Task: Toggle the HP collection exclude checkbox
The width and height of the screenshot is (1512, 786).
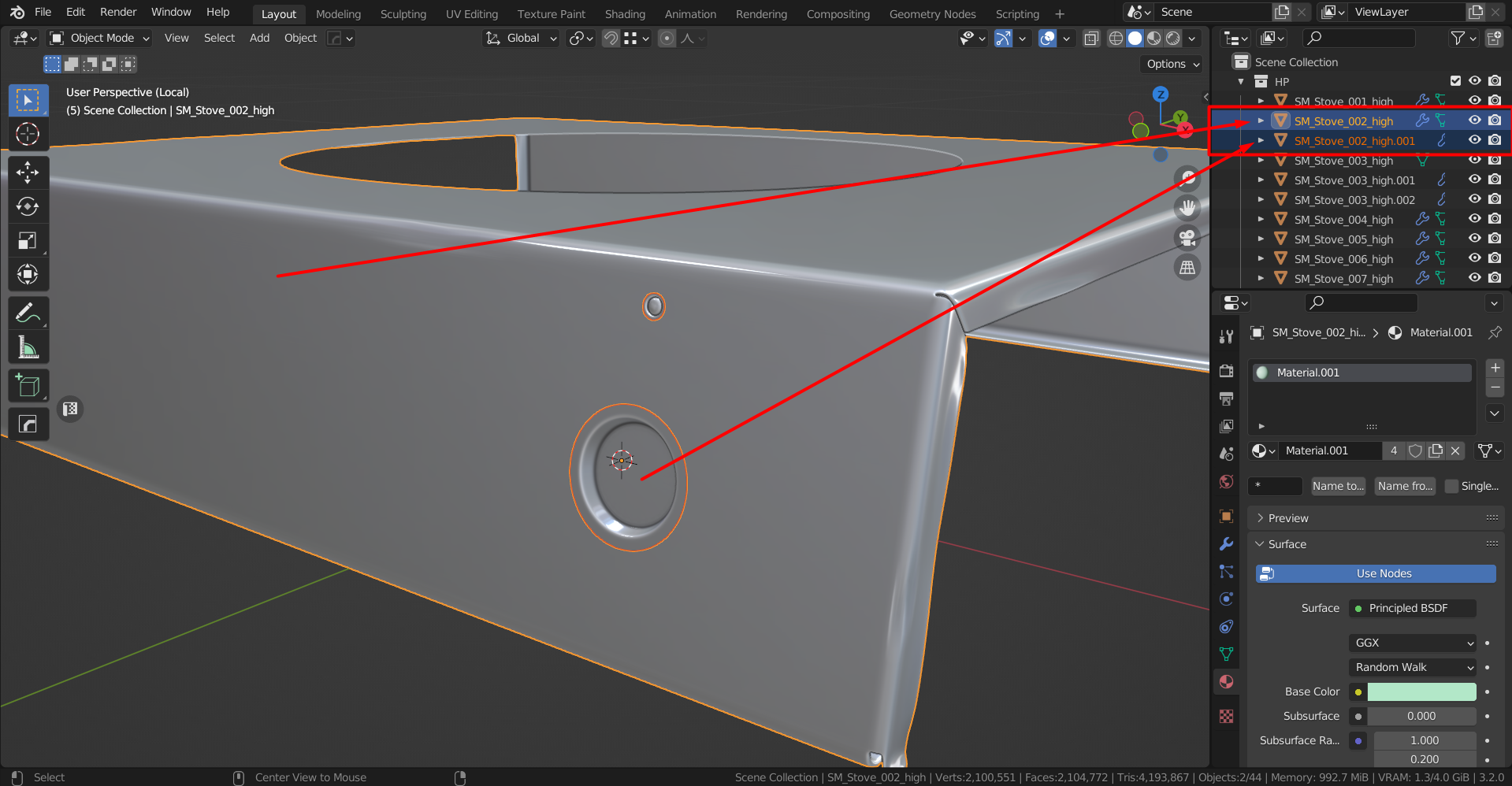Action: point(1455,81)
